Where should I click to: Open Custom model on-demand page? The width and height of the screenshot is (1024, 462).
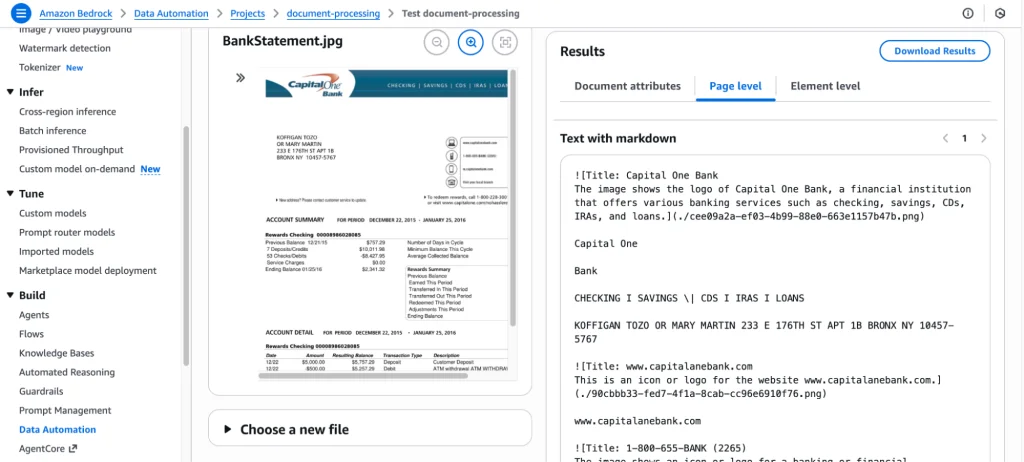77,169
